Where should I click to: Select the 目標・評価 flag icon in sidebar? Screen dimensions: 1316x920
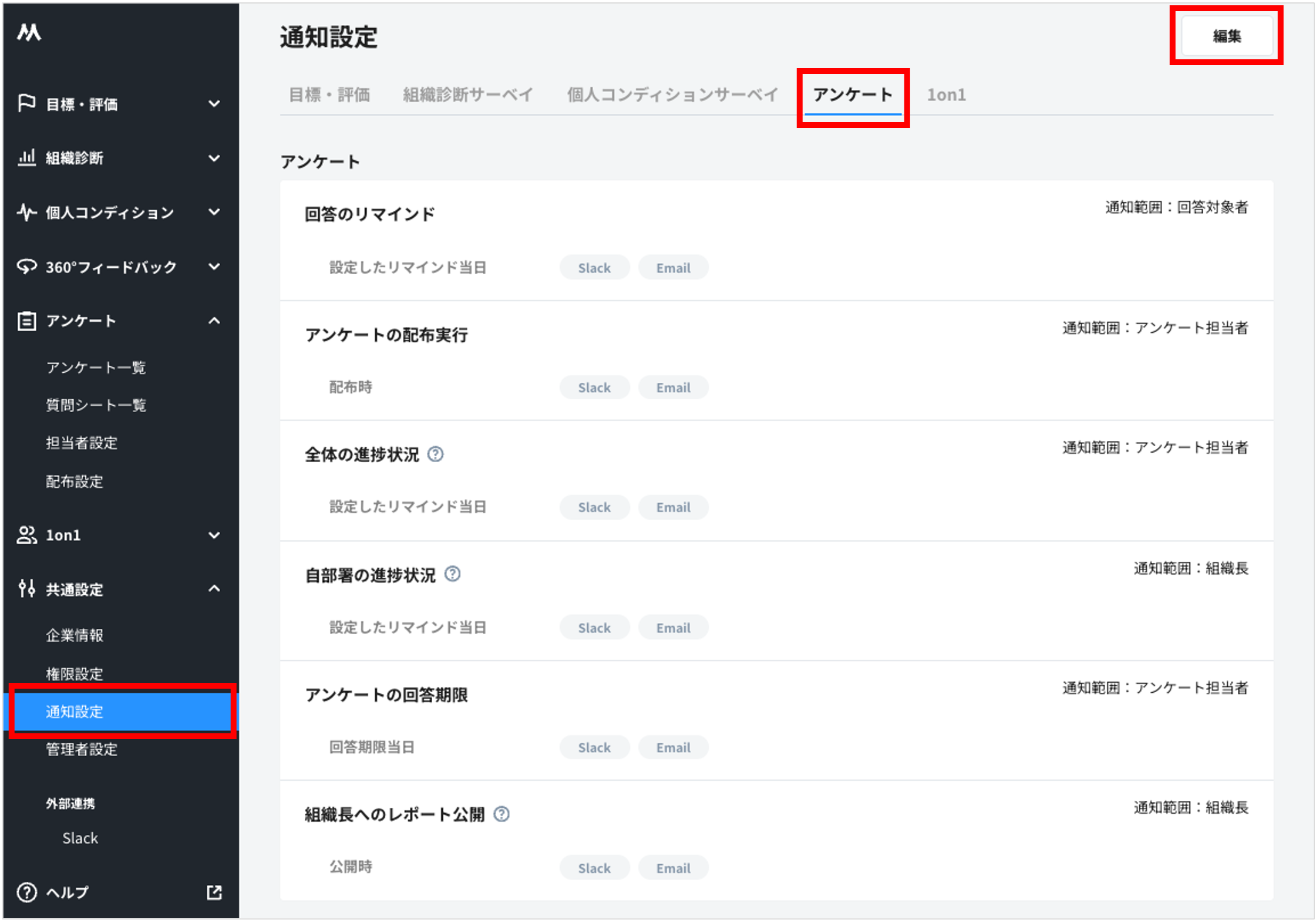[27, 104]
